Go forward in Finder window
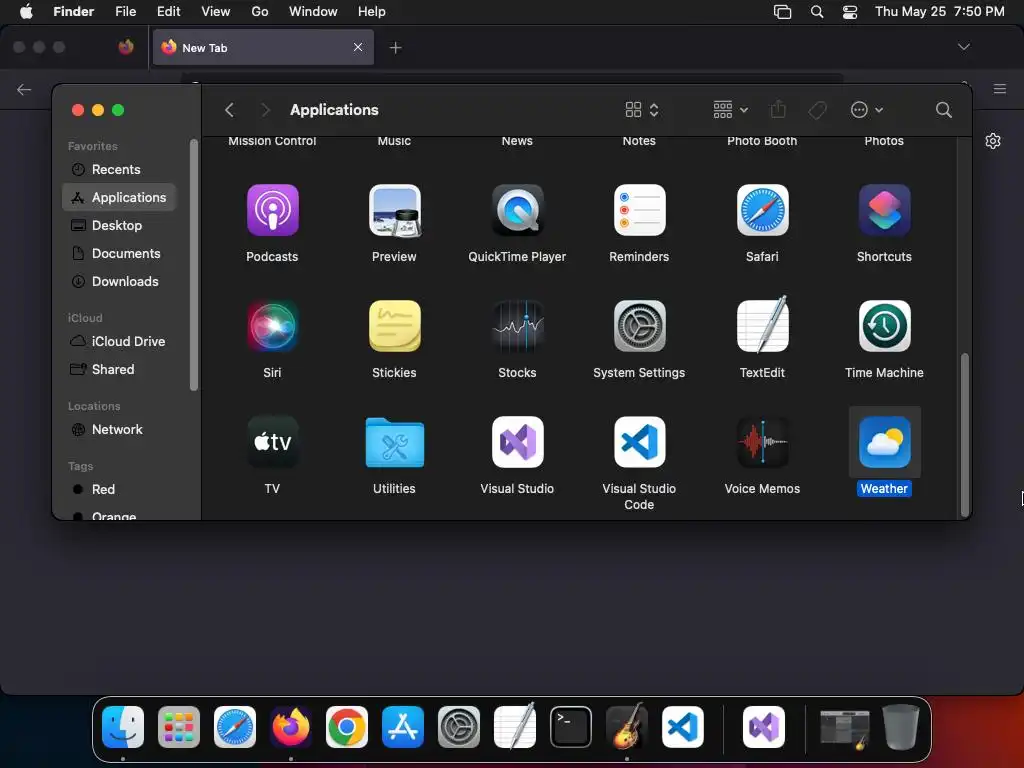The image size is (1024, 768). pyautogui.click(x=265, y=110)
